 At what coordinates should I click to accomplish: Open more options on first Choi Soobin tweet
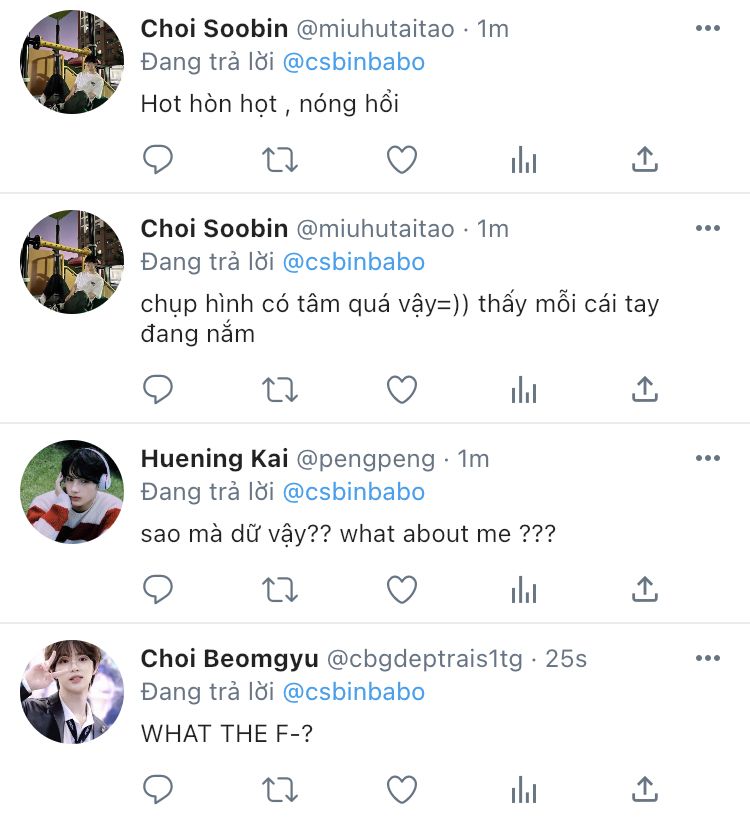707,29
